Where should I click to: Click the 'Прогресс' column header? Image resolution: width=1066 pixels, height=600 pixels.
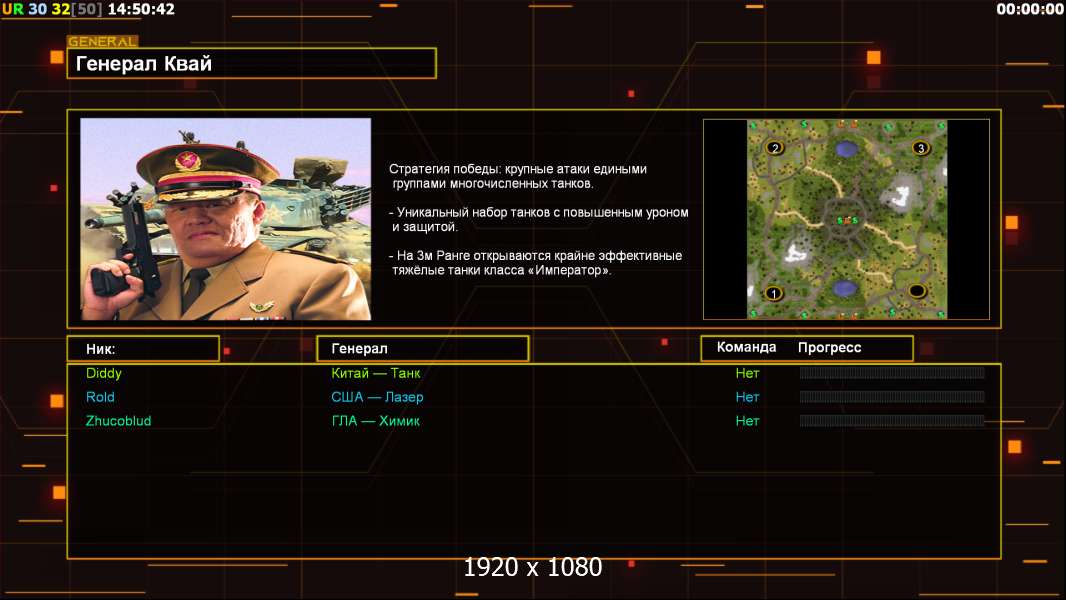pyautogui.click(x=829, y=348)
